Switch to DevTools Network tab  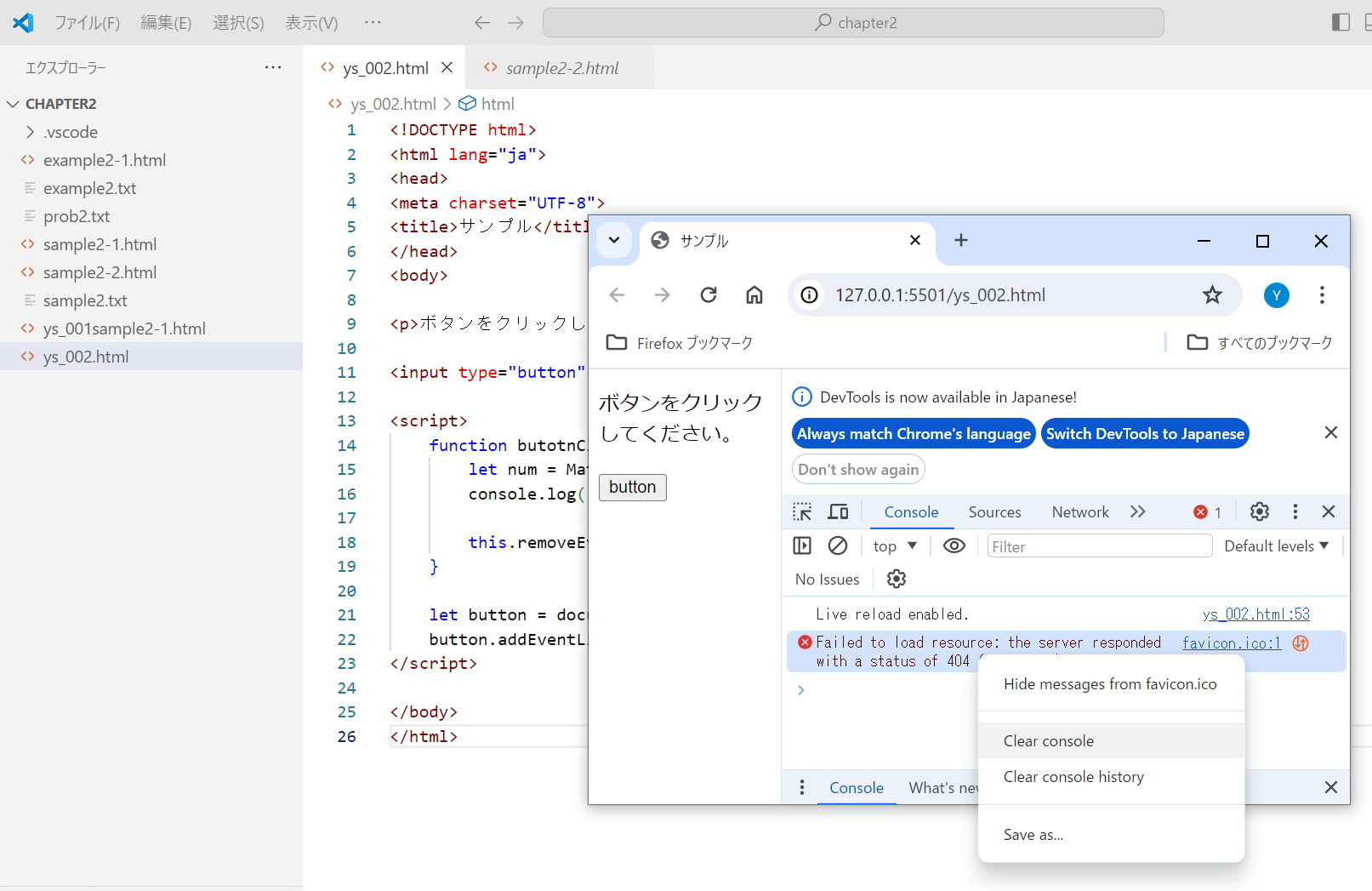point(1080,512)
